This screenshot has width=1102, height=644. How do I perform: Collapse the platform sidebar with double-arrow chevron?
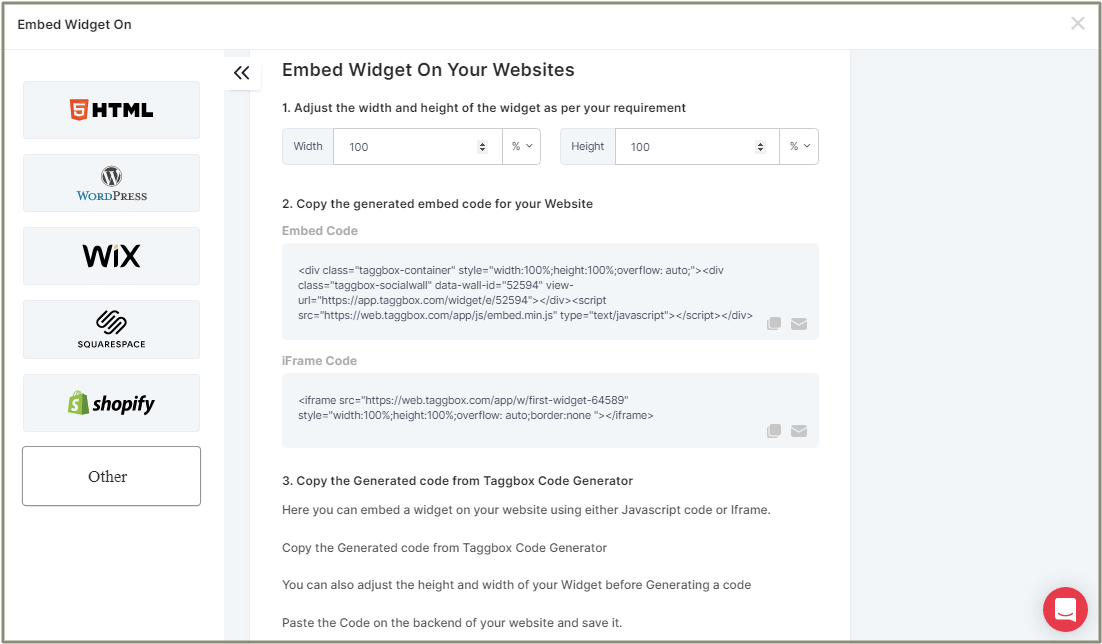241,73
